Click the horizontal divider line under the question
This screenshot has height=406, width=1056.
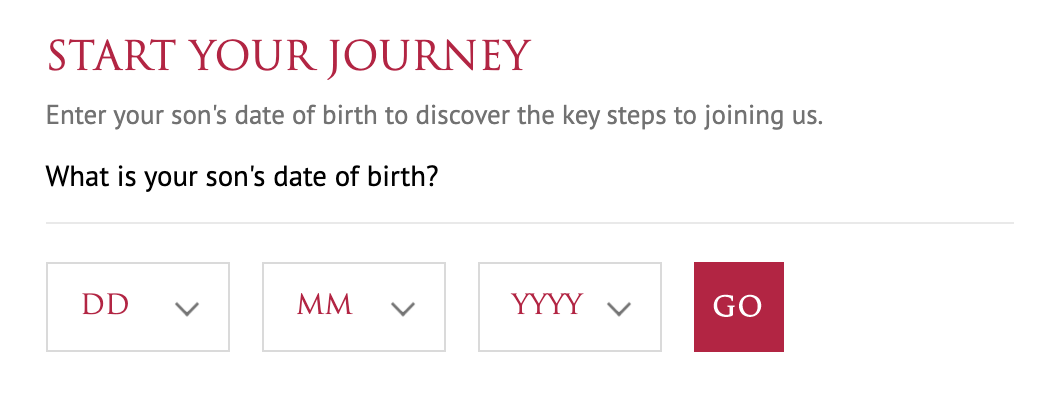point(530,222)
